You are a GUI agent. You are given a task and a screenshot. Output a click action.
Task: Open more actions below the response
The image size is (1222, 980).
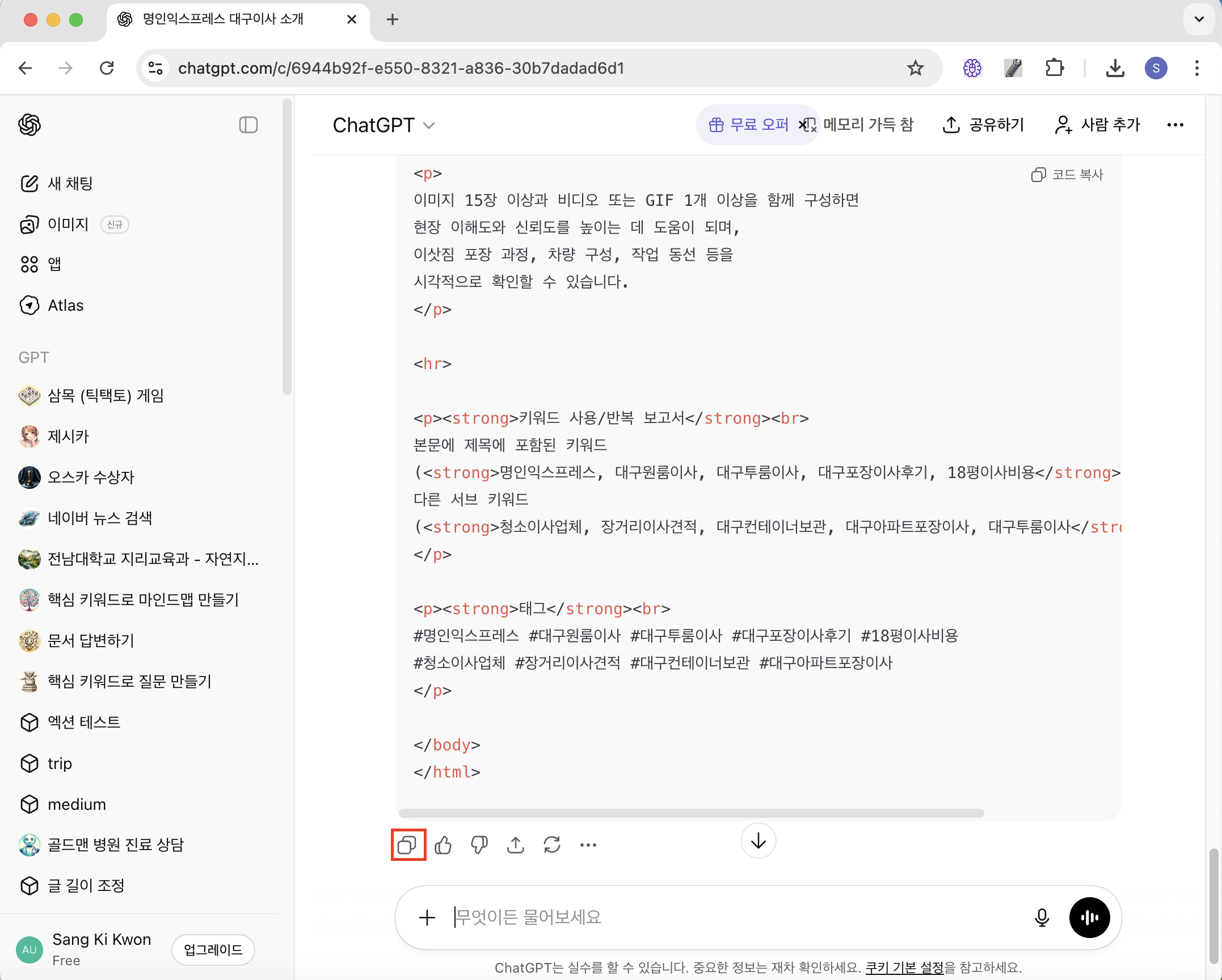[x=588, y=845]
